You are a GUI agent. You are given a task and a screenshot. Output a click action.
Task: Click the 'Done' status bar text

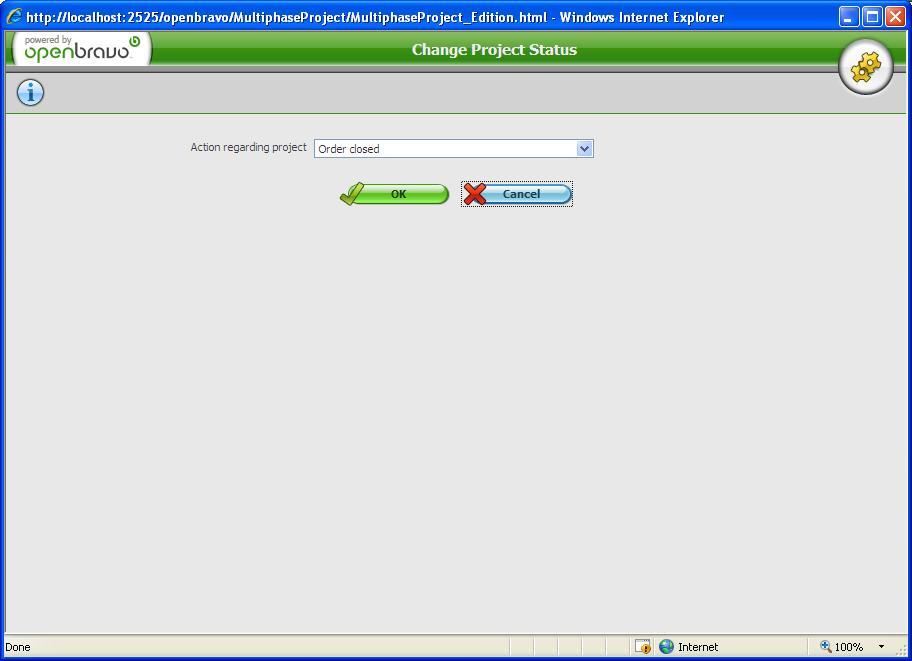tap(17, 647)
